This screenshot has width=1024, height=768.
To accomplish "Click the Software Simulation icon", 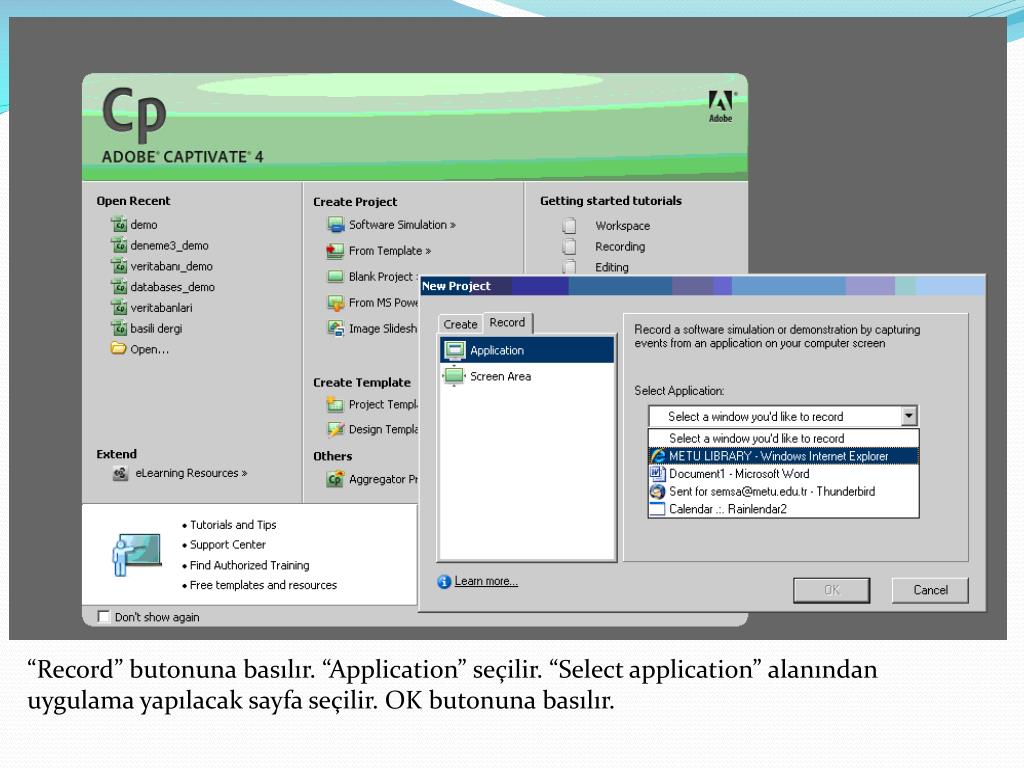I will click(x=336, y=225).
